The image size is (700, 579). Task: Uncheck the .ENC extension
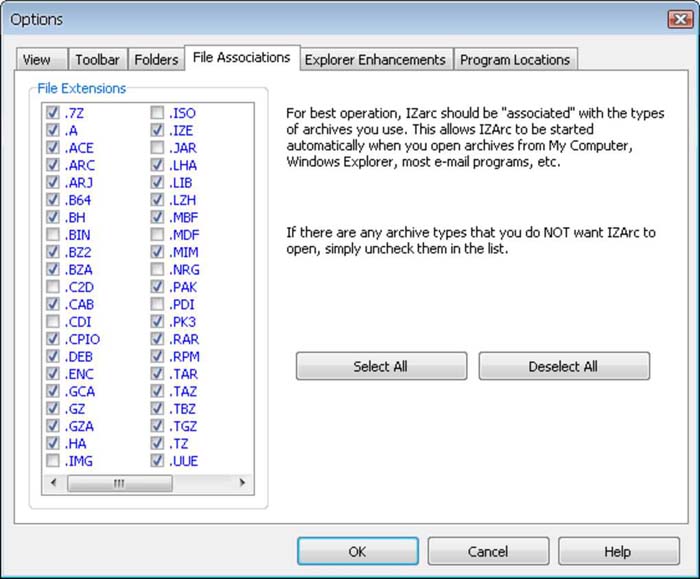[x=53, y=374]
